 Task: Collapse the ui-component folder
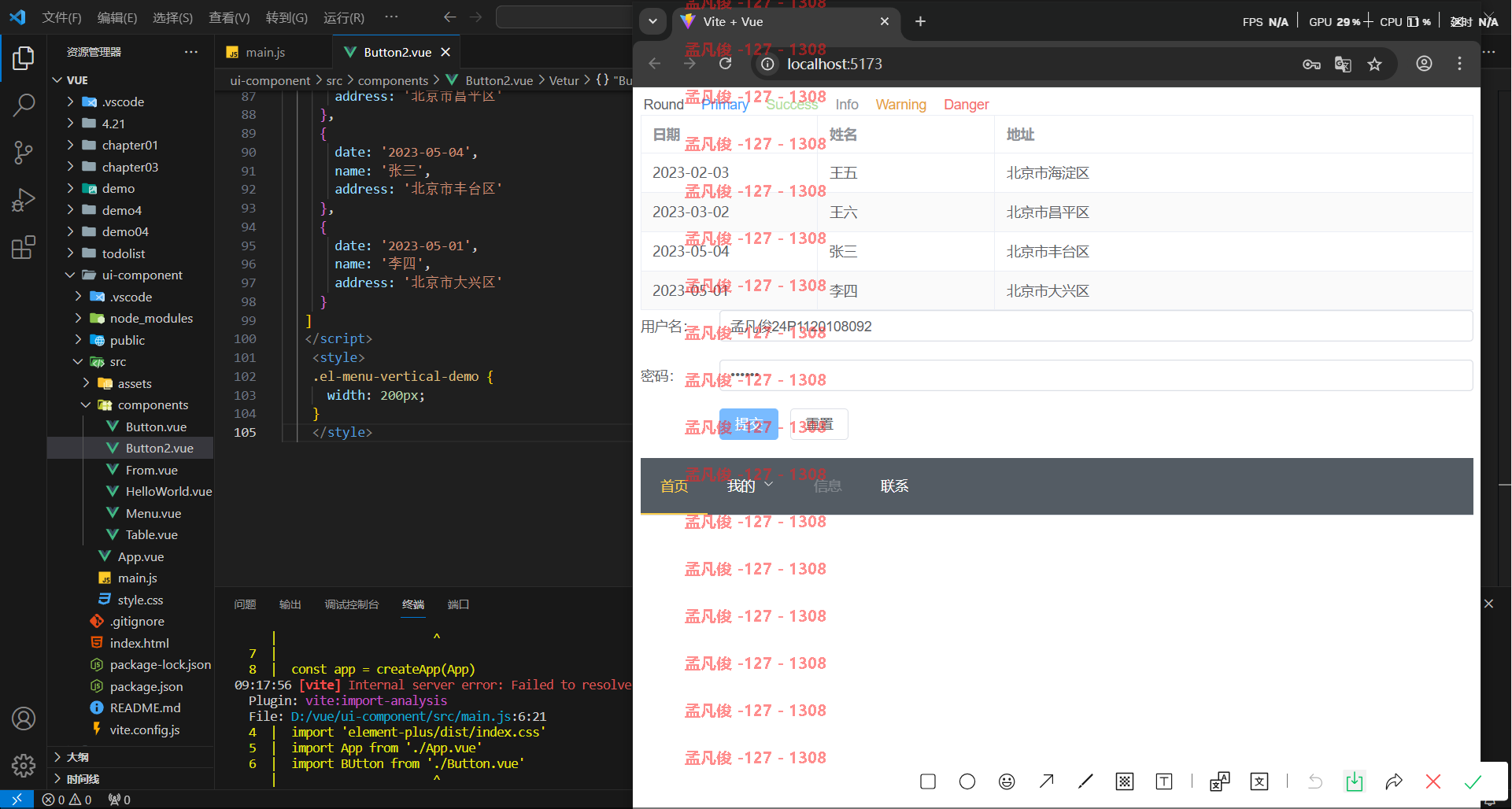click(142, 275)
